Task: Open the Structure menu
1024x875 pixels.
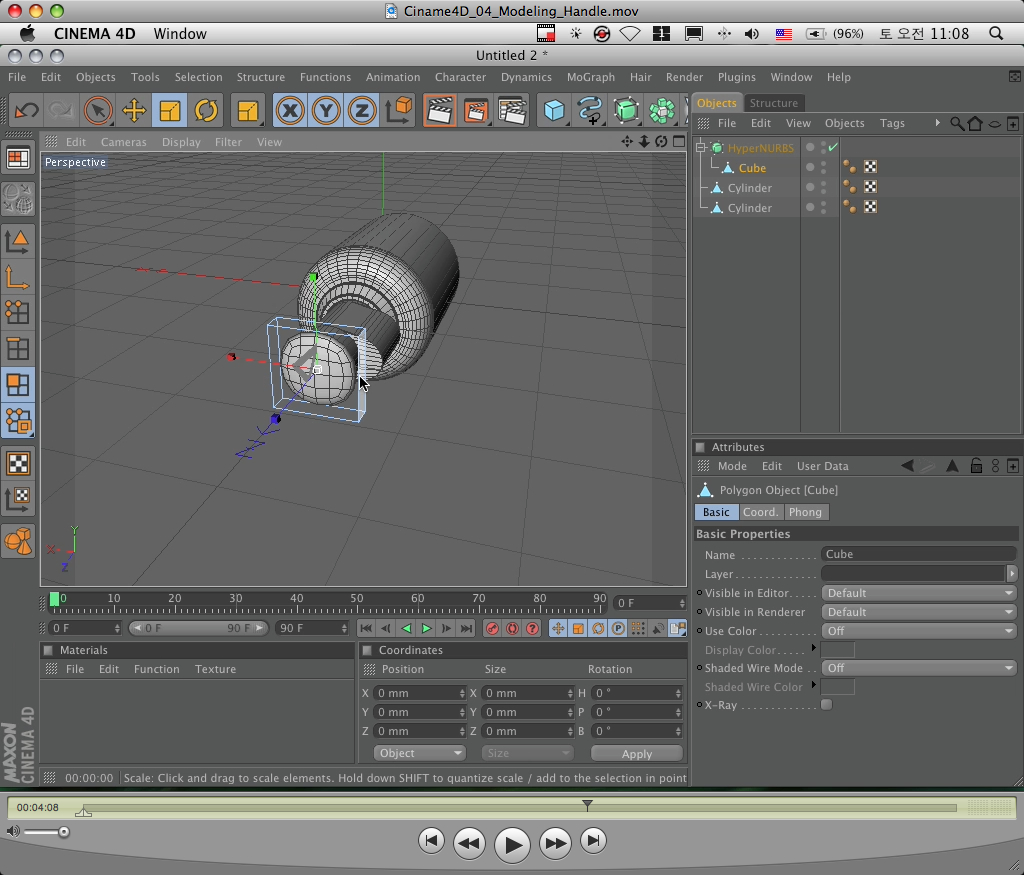Action: tap(261, 77)
